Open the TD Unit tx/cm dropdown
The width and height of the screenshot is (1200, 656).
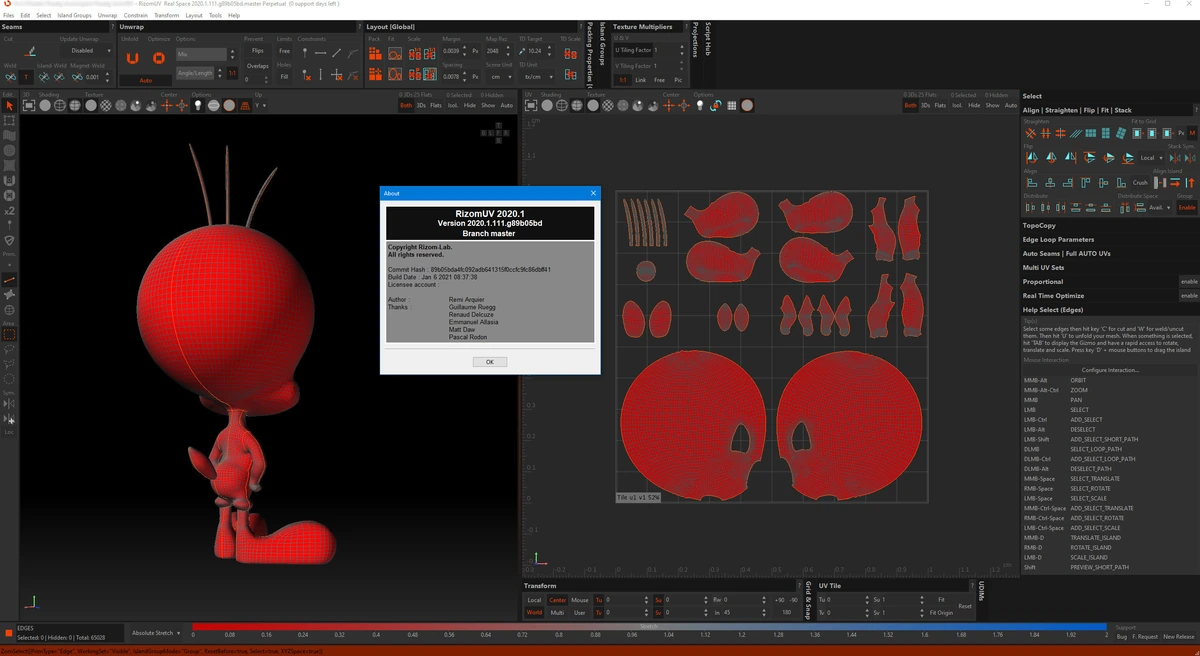[536, 76]
